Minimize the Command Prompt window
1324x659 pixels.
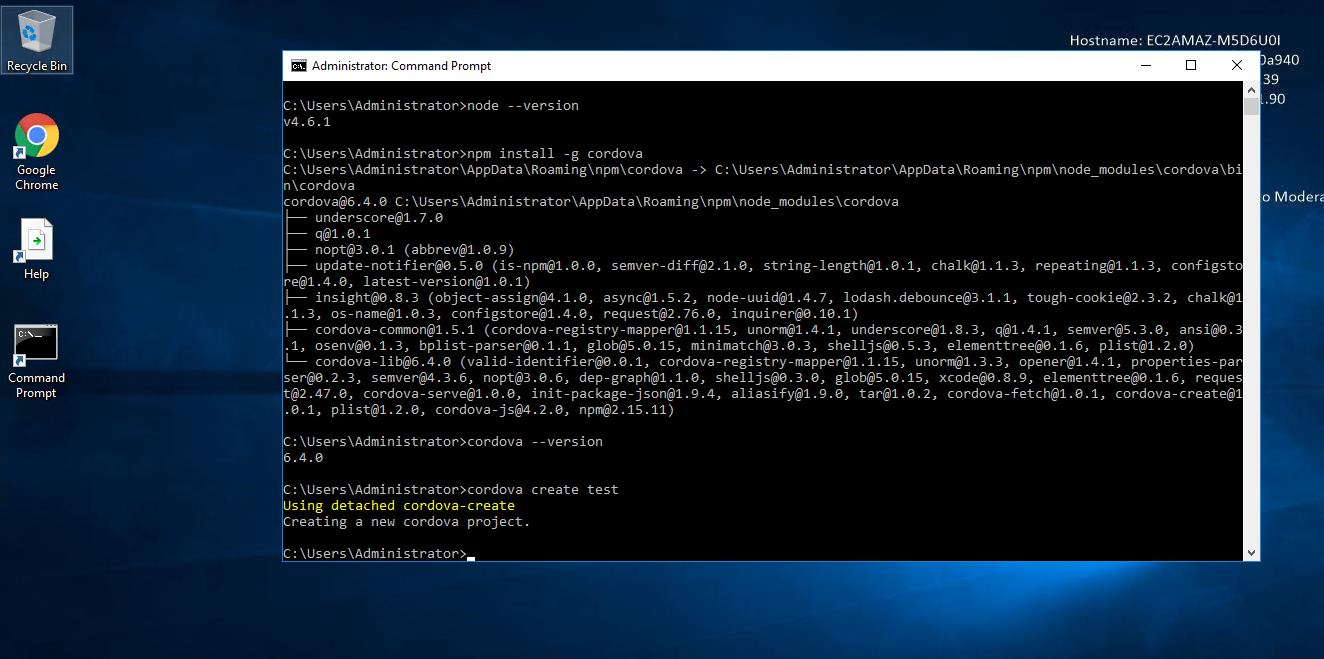(x=1145, y=66)
